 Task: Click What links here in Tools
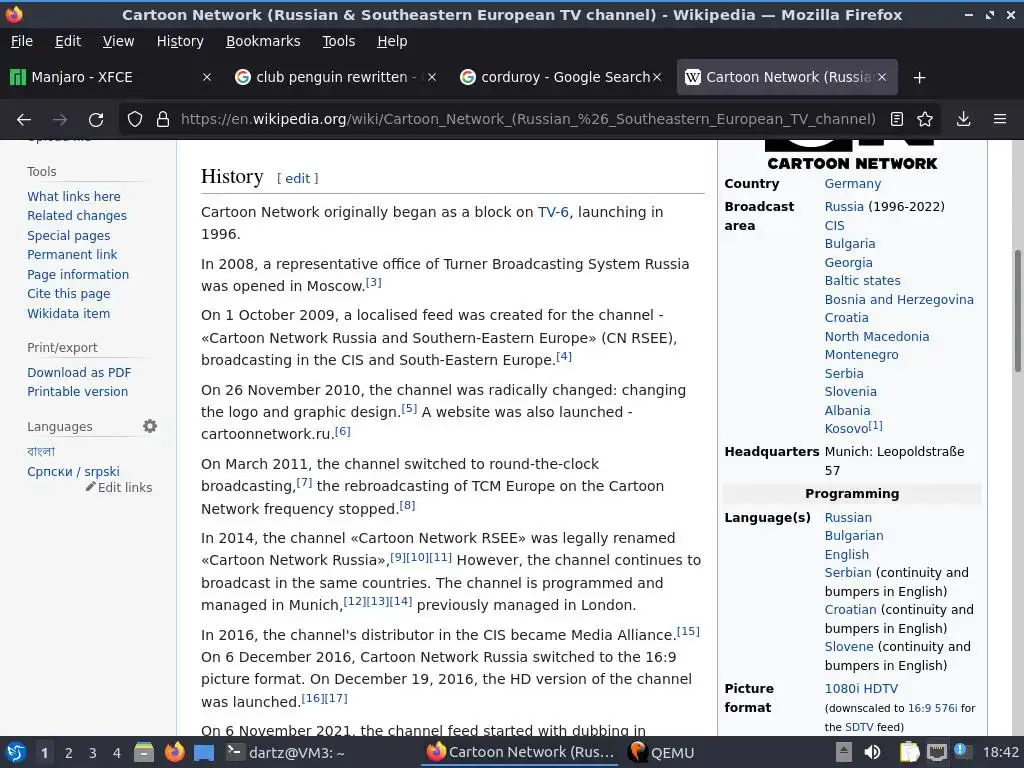pos(74,197)
